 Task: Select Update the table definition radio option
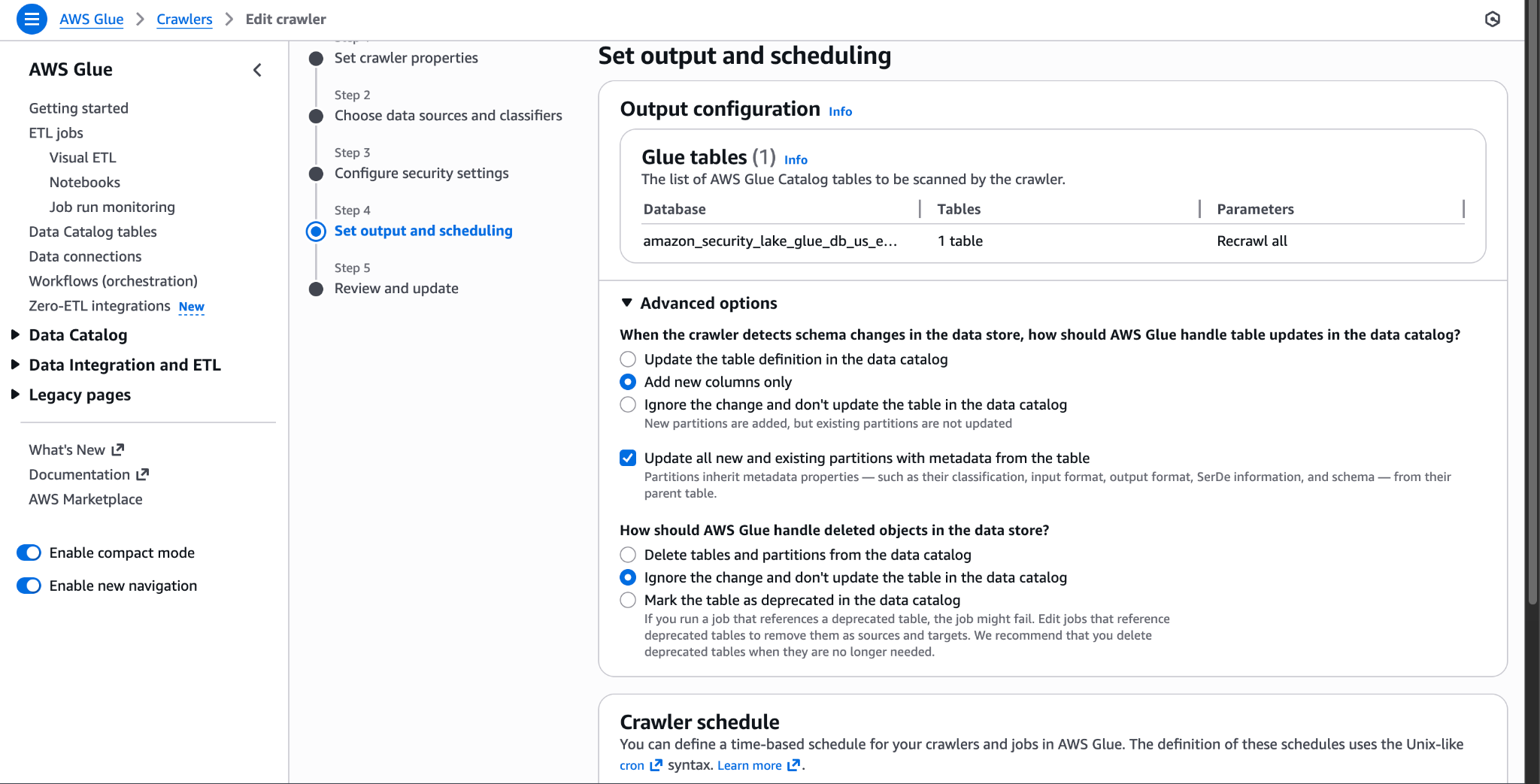pyautogui.click(x=628, y=359)
